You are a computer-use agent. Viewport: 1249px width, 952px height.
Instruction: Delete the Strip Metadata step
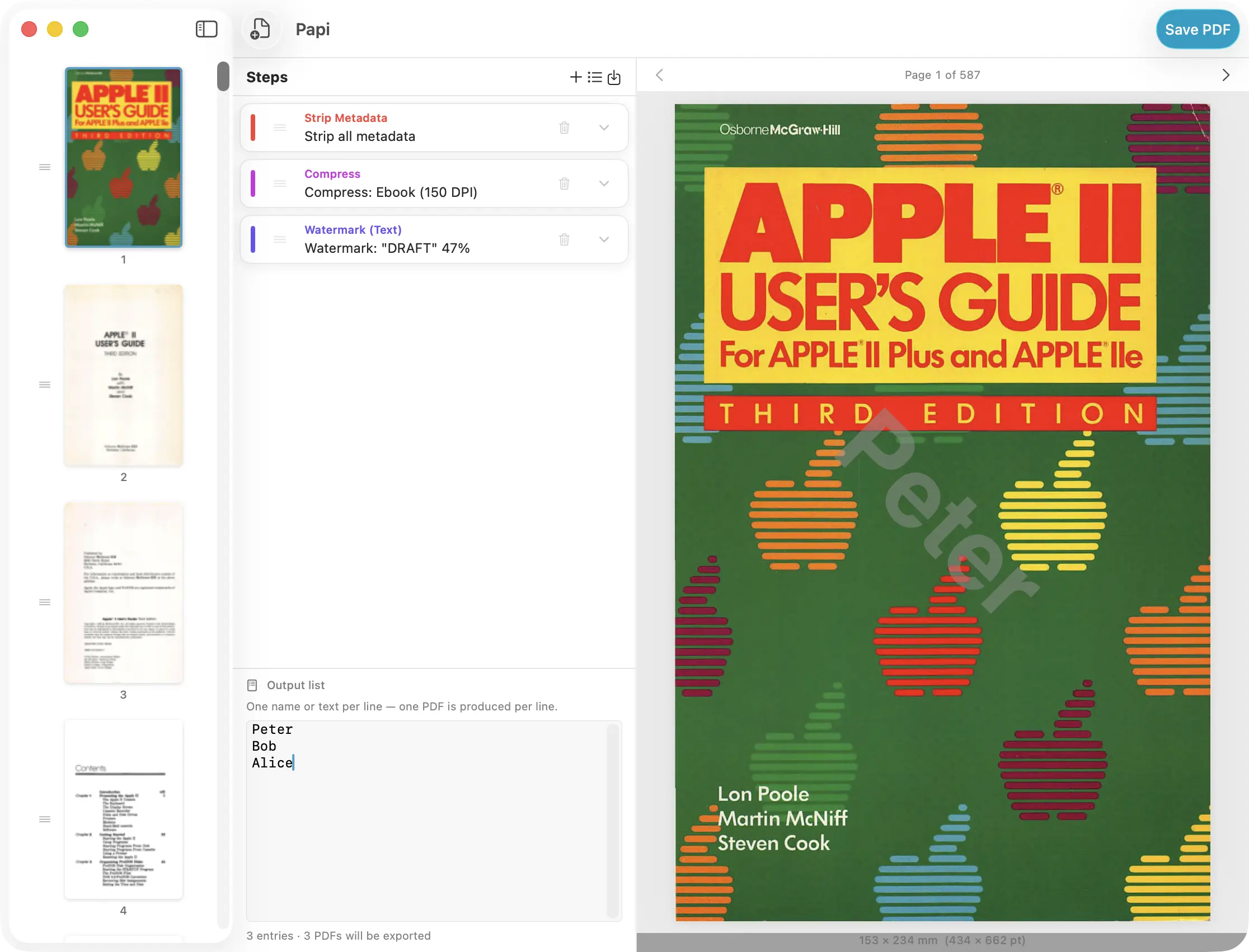click(564, 128)
